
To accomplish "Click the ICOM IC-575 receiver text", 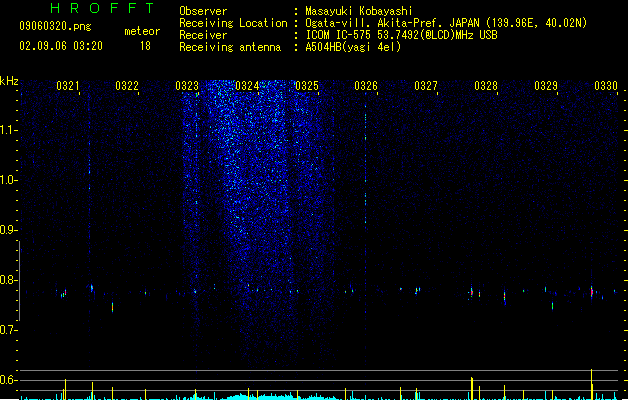I will (401, 35).
